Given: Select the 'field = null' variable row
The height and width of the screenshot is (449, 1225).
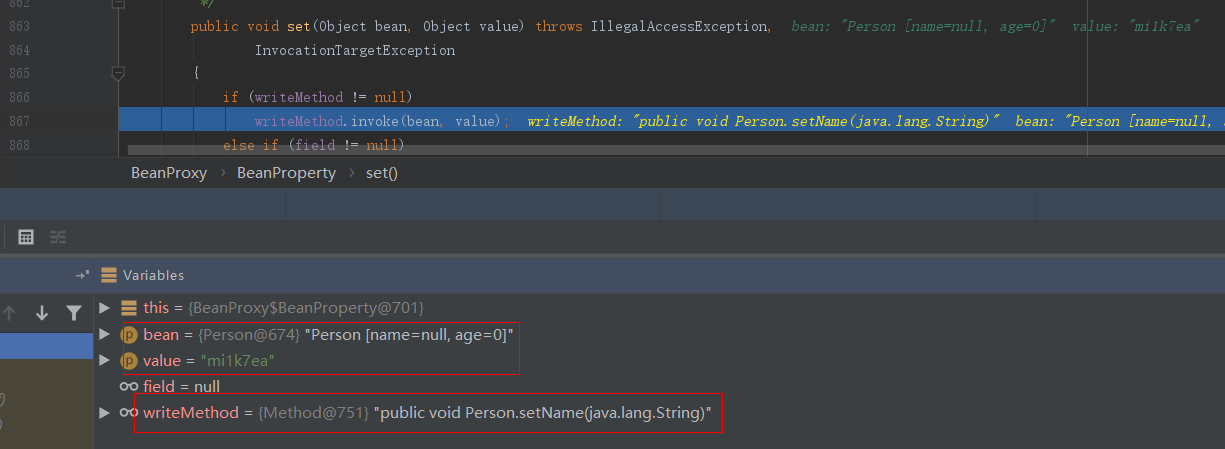Looking at the screenshot, I should [x=181, y=386].
